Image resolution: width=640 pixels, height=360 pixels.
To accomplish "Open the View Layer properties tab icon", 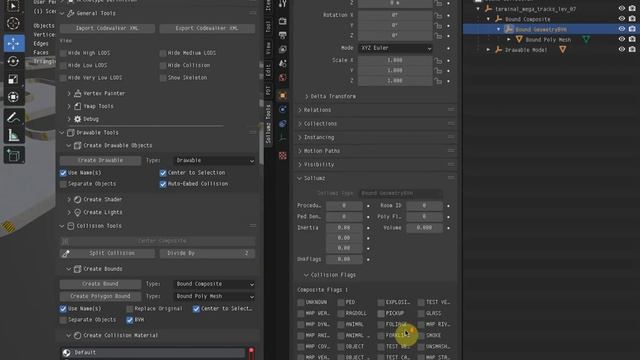I will coord(282,49).
